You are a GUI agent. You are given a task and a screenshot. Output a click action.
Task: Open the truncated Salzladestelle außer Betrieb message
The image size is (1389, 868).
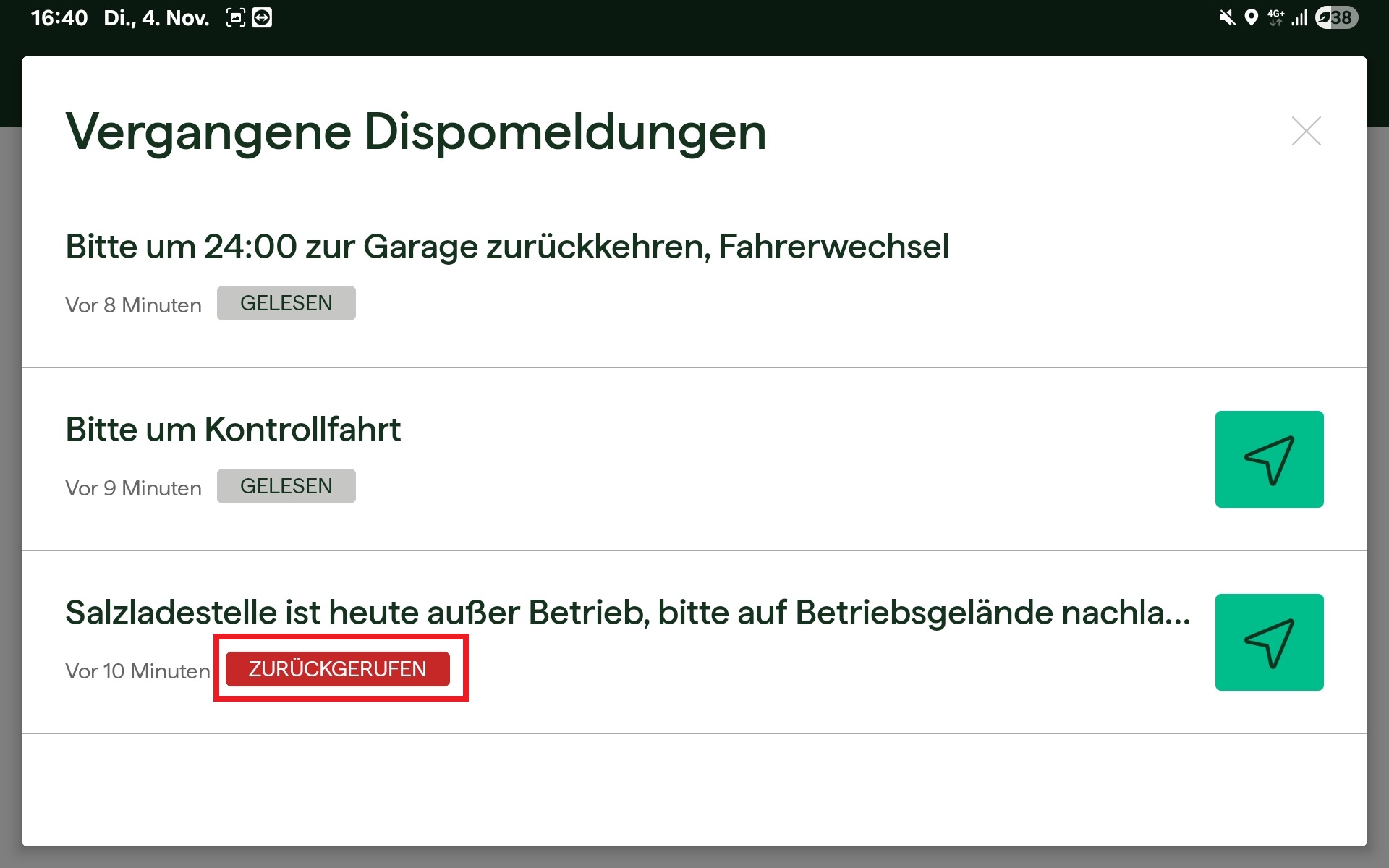[x=626, y=613]
